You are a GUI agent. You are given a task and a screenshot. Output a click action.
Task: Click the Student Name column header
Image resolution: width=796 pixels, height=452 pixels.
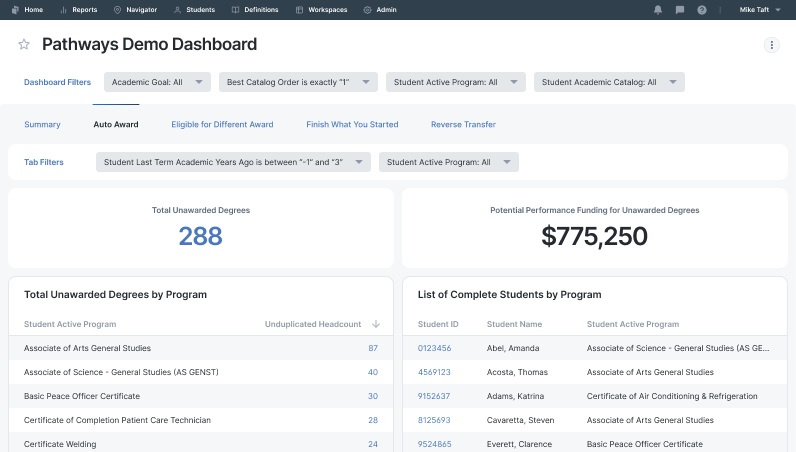513,324
